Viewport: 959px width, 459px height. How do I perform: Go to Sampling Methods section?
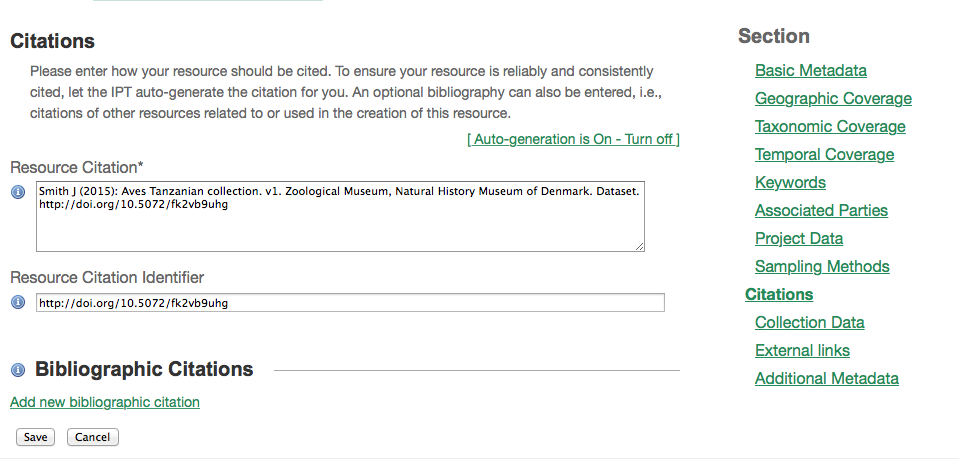[x=822, y=267]
